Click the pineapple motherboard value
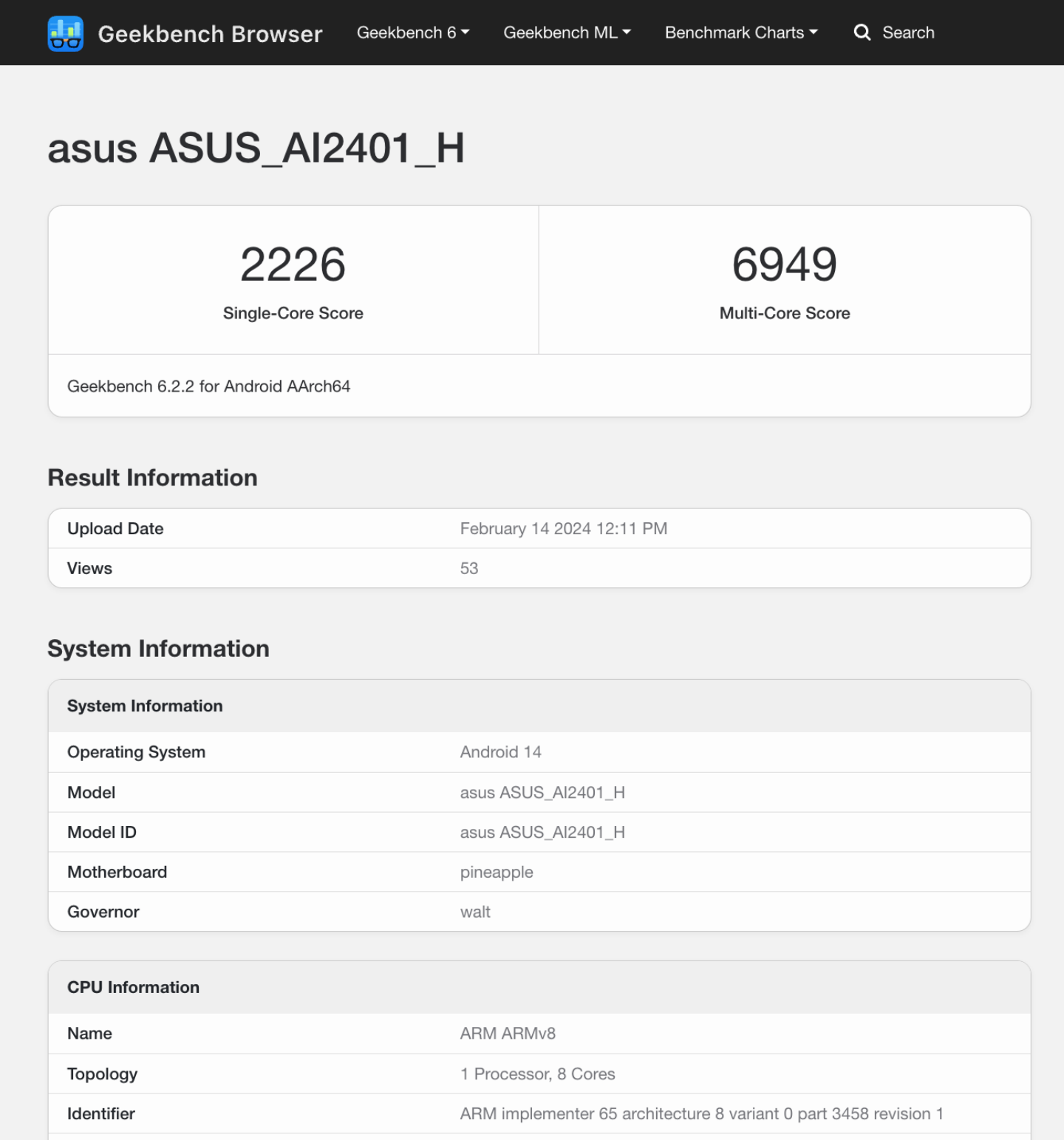1064x1140 pixels. pos(497,873)
